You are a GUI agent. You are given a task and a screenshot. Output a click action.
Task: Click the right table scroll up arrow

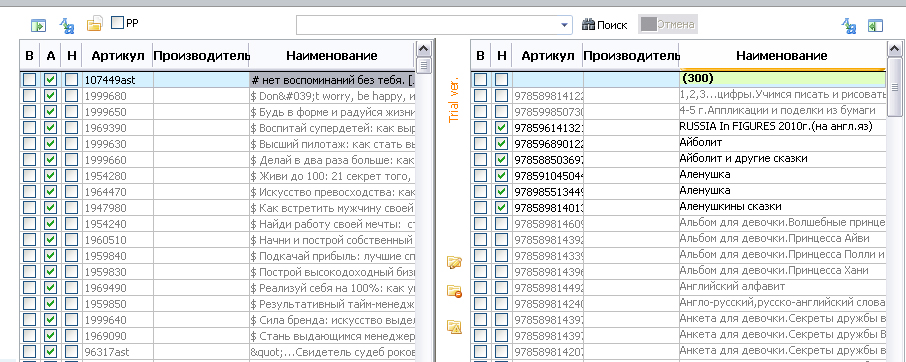(895, 50)
